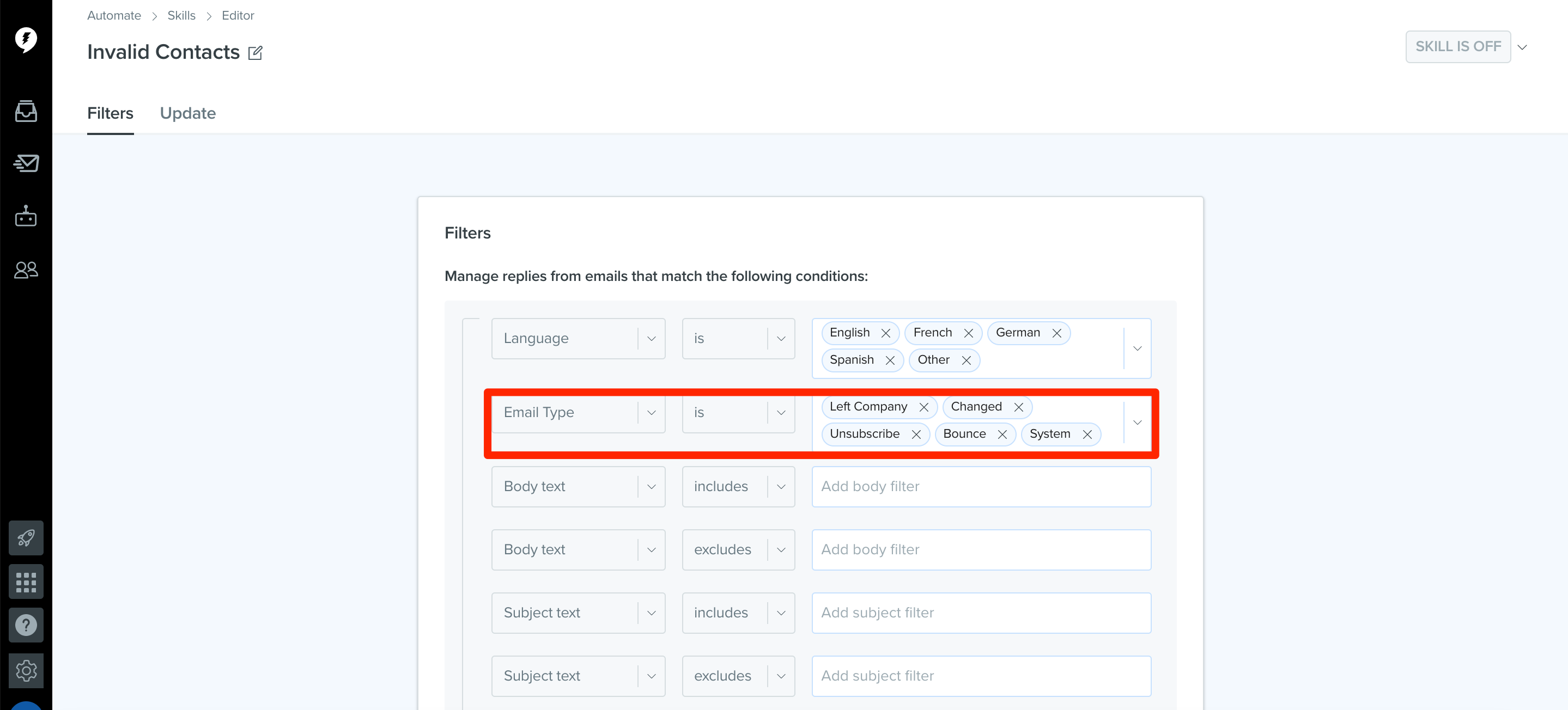
Task: Open the settings gear icon
Action: (x=26, y=671)
